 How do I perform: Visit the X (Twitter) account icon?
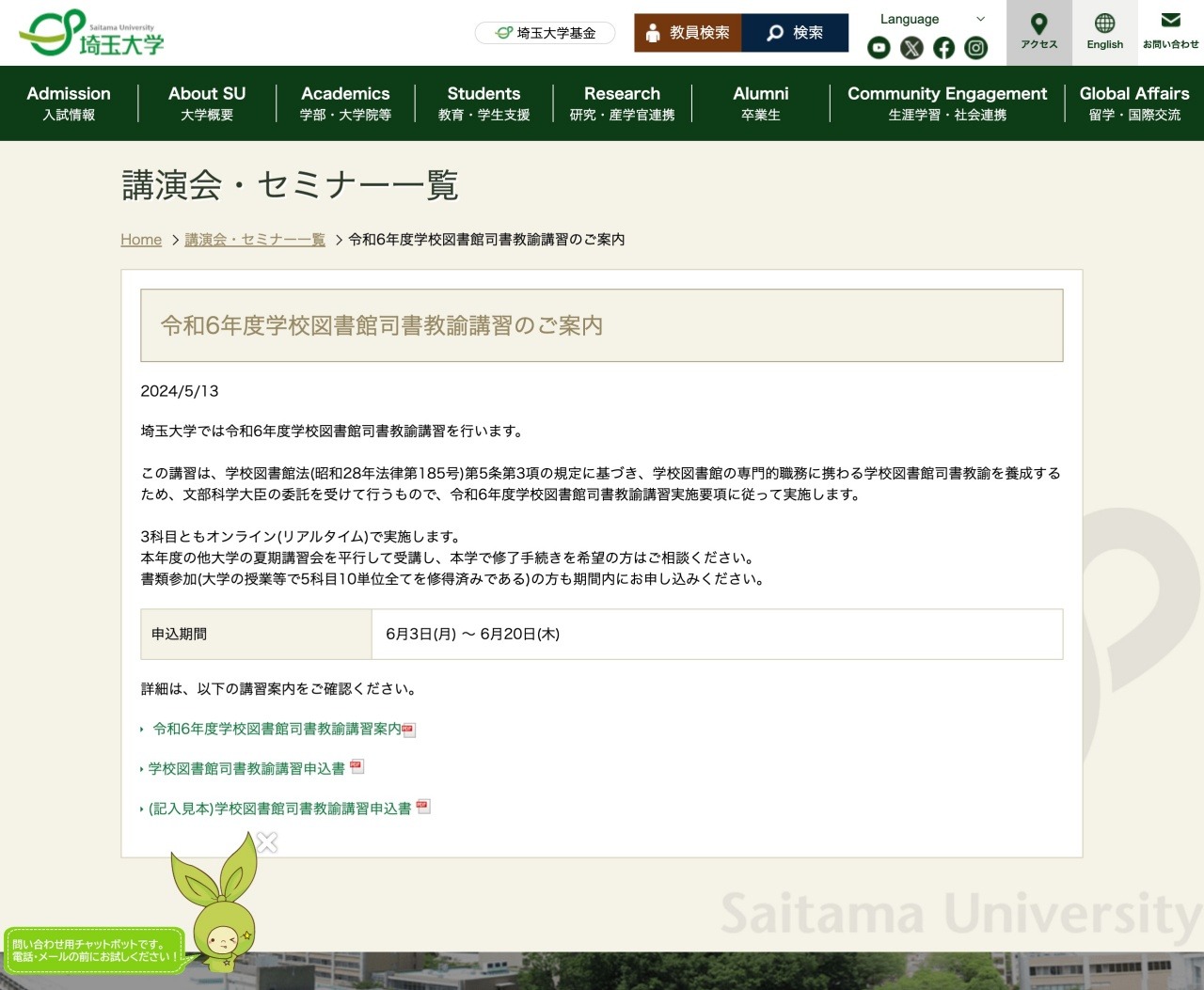(x=911, y=47)
